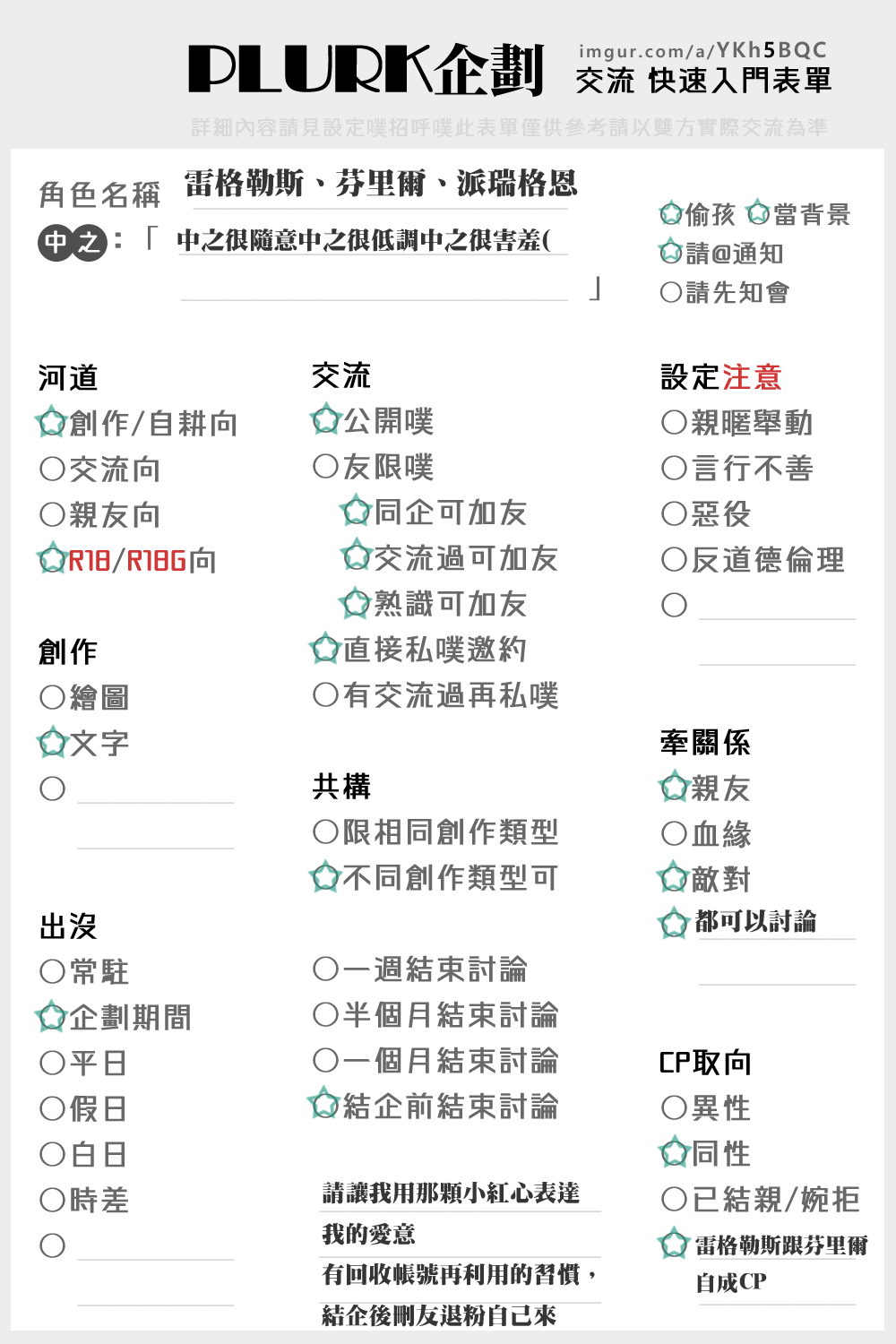Click the star marker beside 結企前結束討論
This screenshot has width=896, height=1344.
tap(324, 1104)
